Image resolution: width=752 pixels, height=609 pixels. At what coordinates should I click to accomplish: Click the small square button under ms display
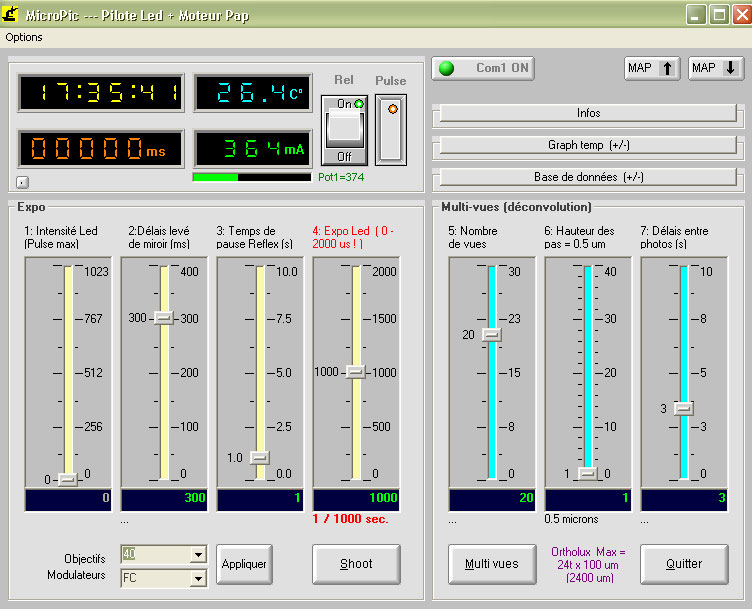pos(23,182)
